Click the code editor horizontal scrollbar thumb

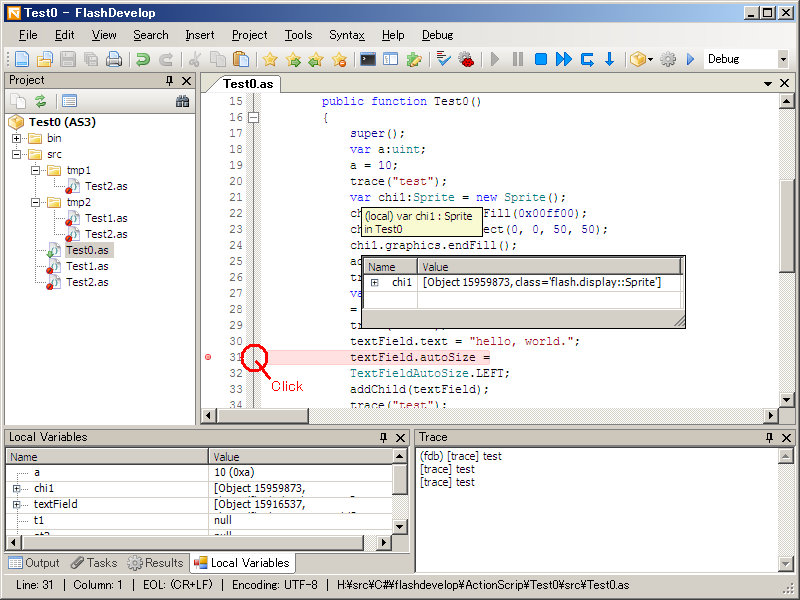point(262,416)
